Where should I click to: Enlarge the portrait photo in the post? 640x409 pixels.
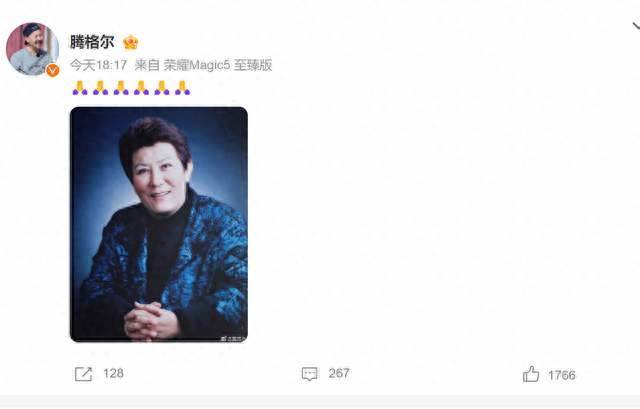(159, 225)
